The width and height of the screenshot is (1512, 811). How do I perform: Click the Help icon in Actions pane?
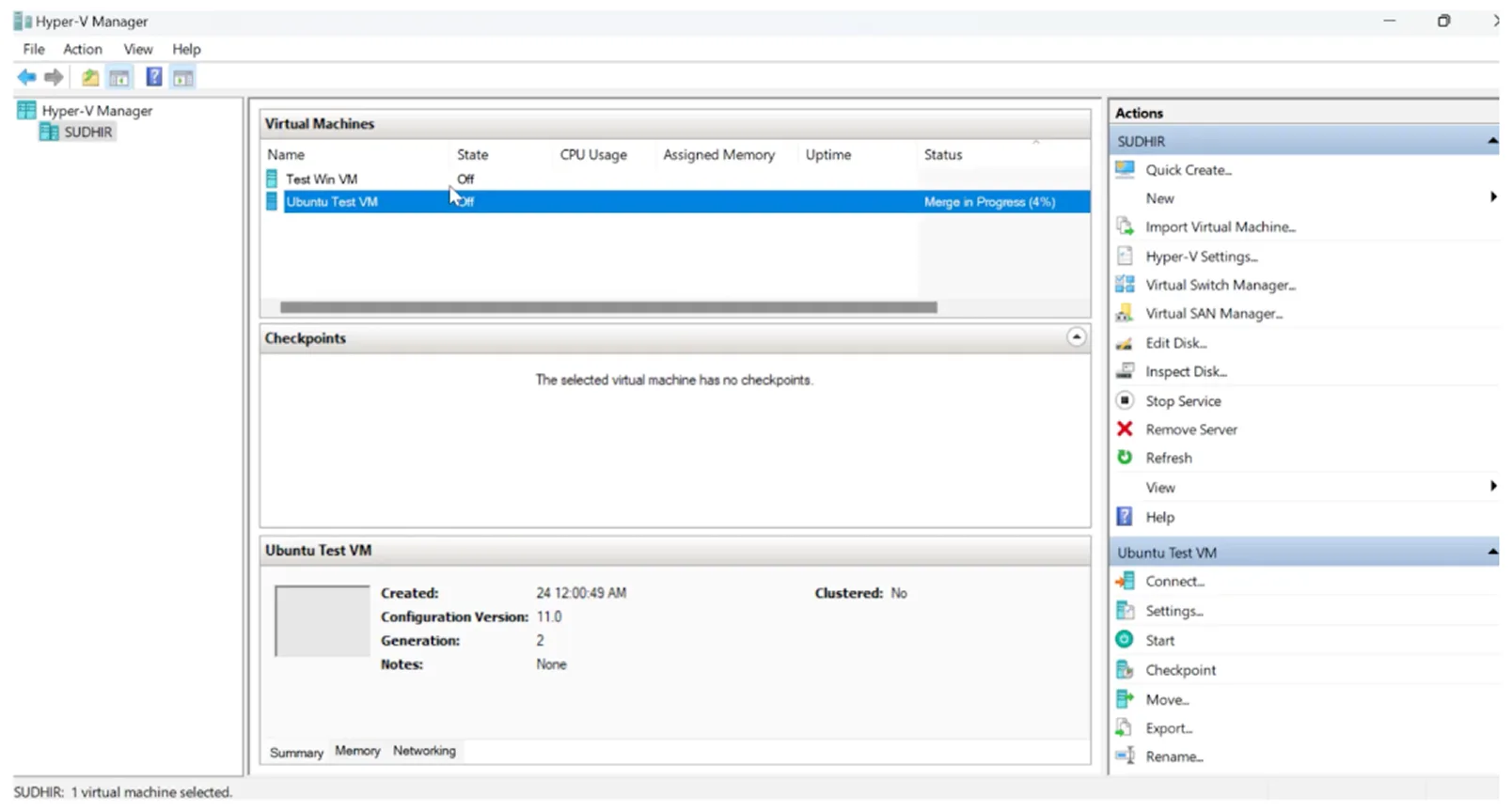click(x=1125, y=516)
